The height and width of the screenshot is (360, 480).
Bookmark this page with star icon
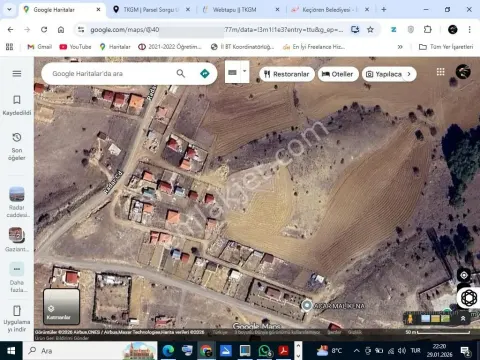click(x=370, y=30)
